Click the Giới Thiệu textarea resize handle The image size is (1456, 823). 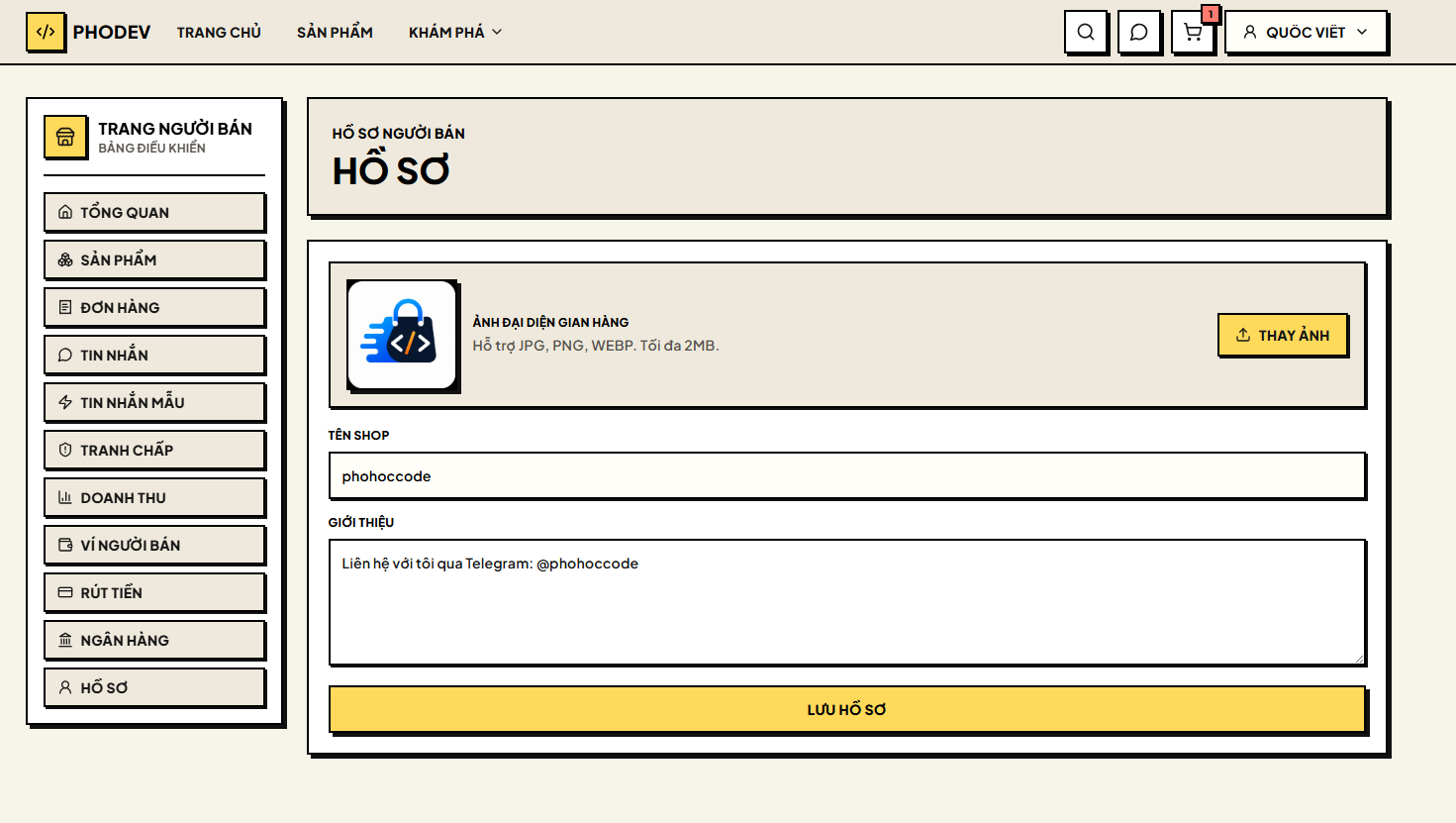[1359, 658]
